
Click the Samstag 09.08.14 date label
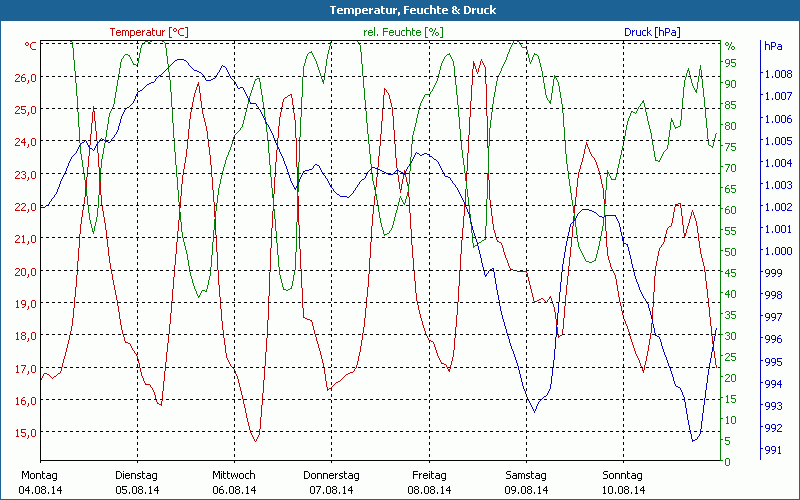coord(526,482)
